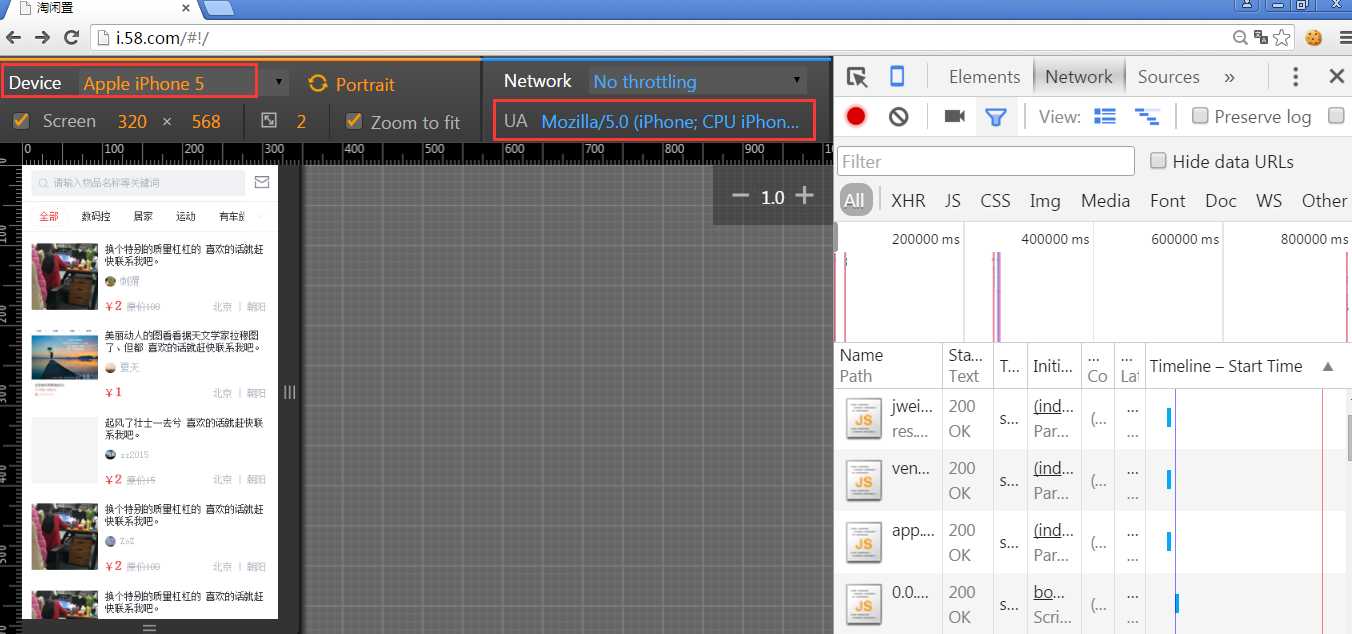Show the waterfall overview view icon
Image resolution: width=1352 pixels, height=634 pixels.
click(x=1147, y=117)
